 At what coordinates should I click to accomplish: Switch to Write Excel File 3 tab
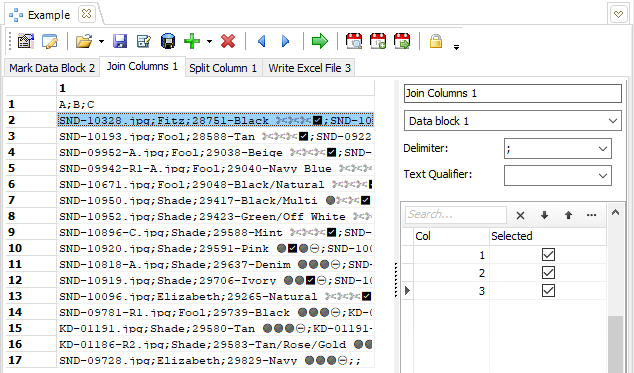coord(309,68)
